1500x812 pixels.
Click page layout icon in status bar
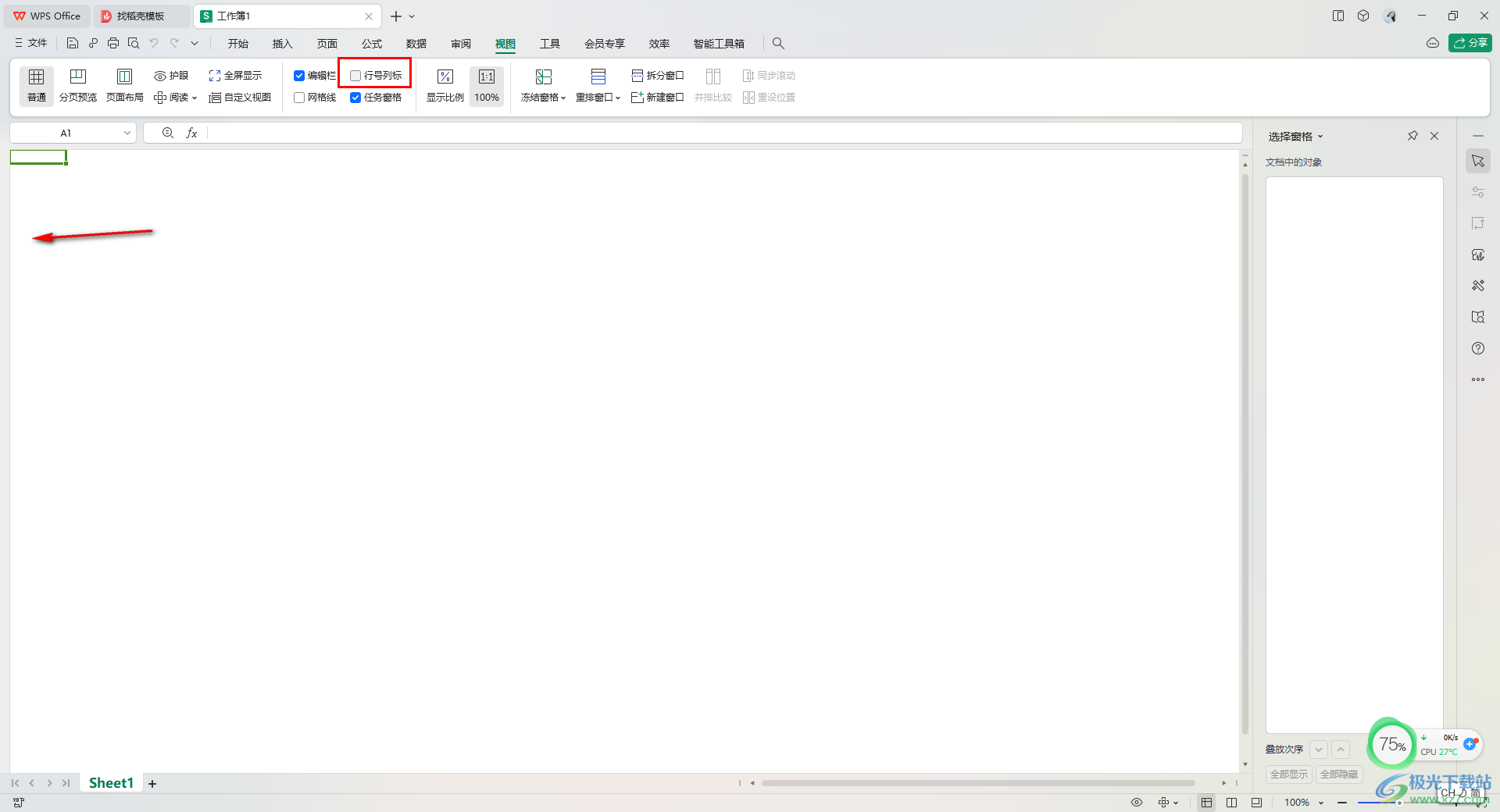click(1232, 803)
